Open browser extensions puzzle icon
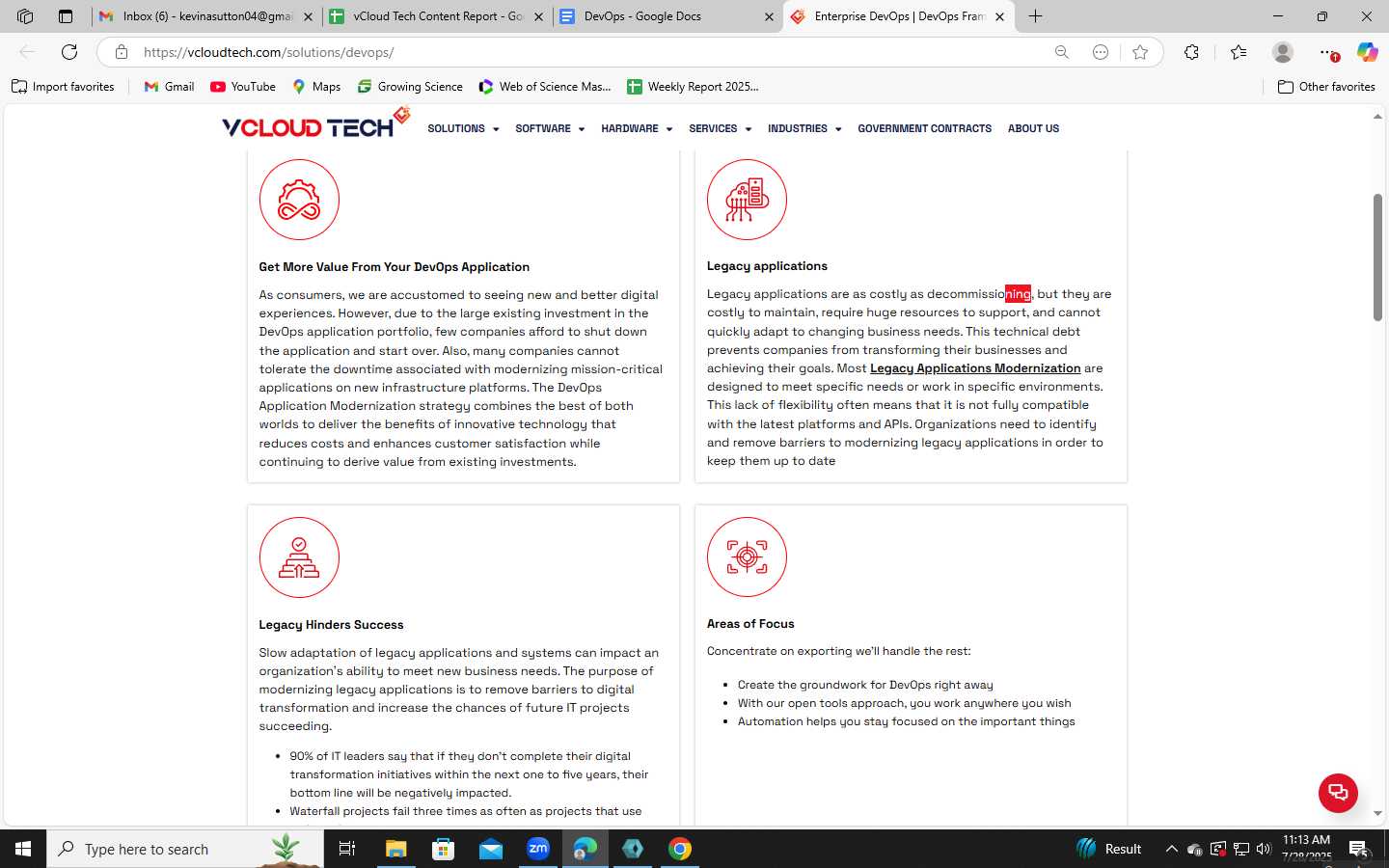1389x868 pixels. click(1192, 52)
